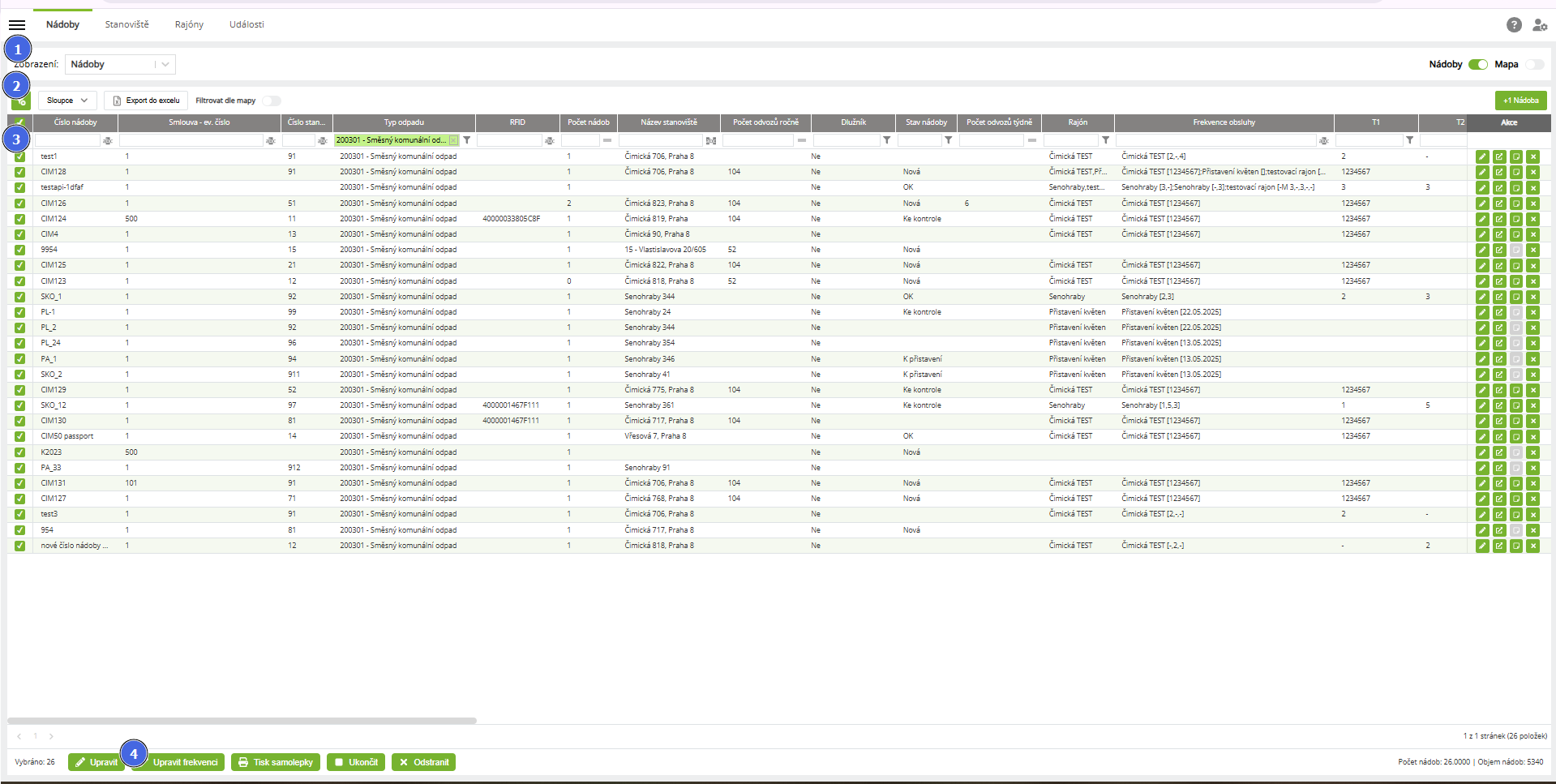Viewport: 1556px width, 784px height.
Task: Toggle the Mapa switch
Action: pyautogui.click(x=1535, y=64)
